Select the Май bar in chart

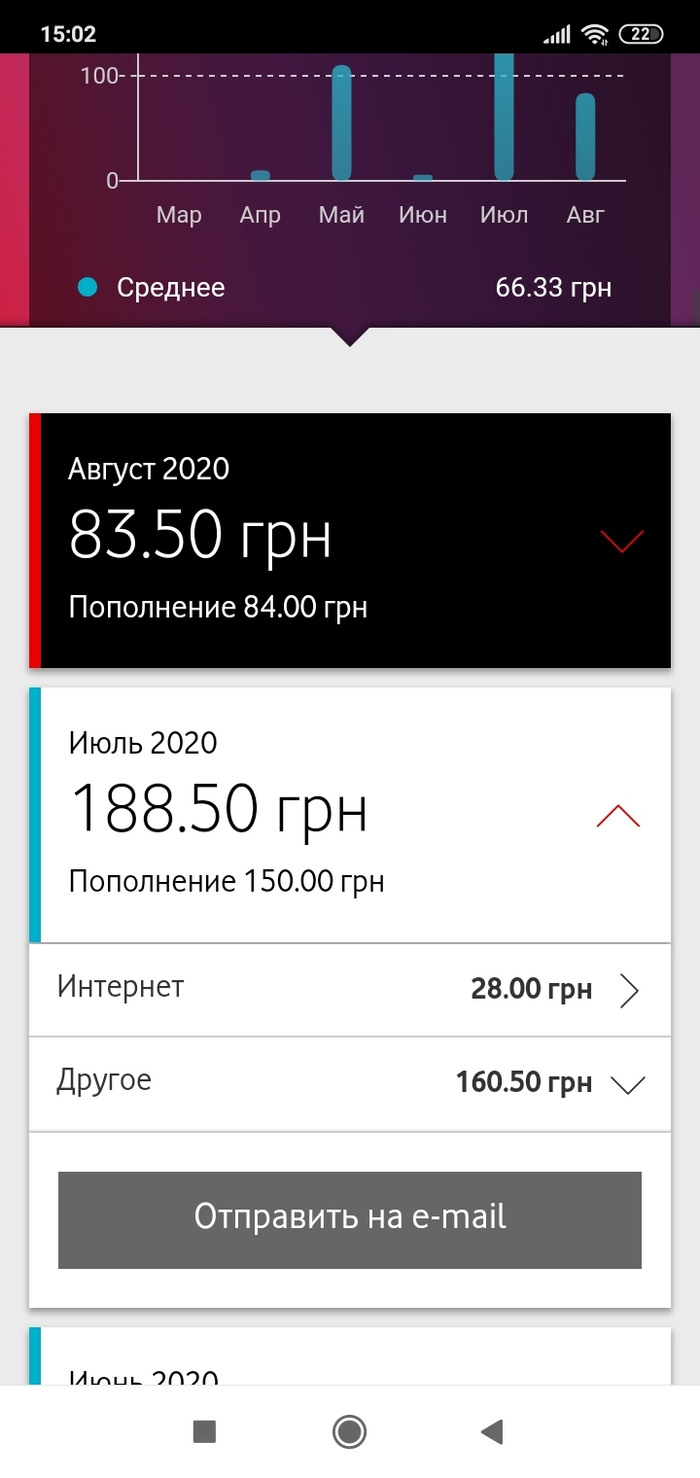coord(342,122)
